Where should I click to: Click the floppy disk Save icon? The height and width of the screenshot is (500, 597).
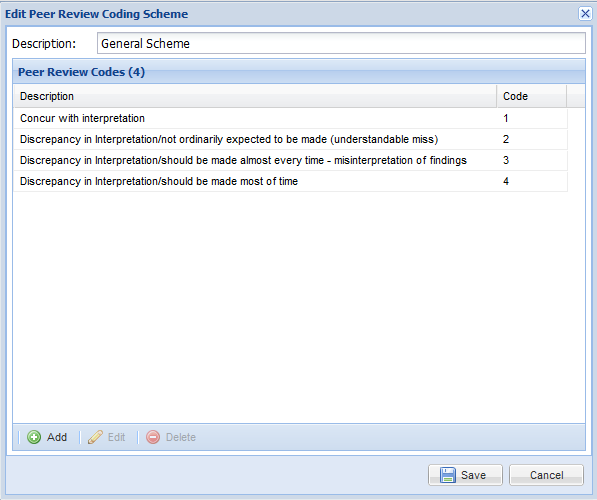point(448,475)
